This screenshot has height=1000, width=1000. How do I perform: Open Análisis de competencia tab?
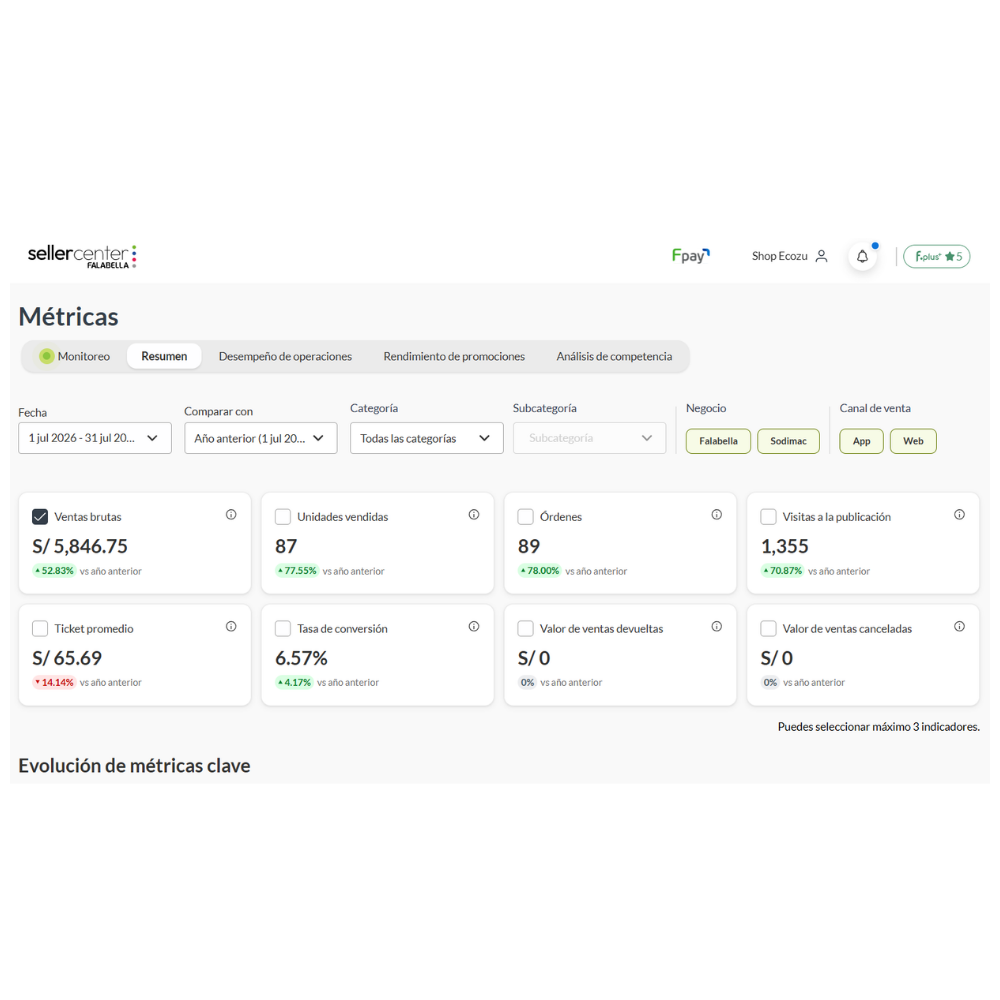pos(614,357)
